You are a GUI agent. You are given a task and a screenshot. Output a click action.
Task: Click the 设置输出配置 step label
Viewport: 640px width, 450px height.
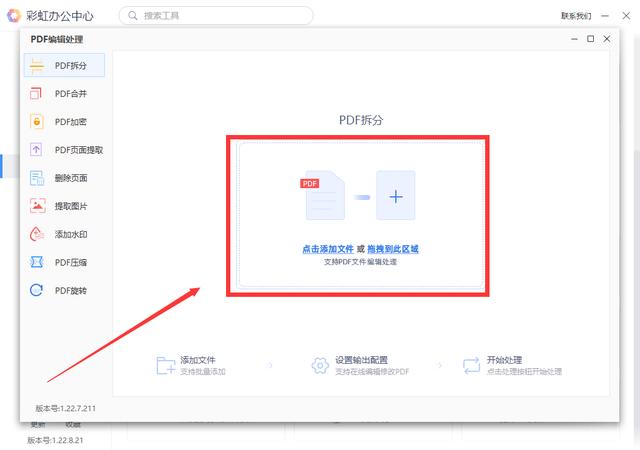coord(361,360)
